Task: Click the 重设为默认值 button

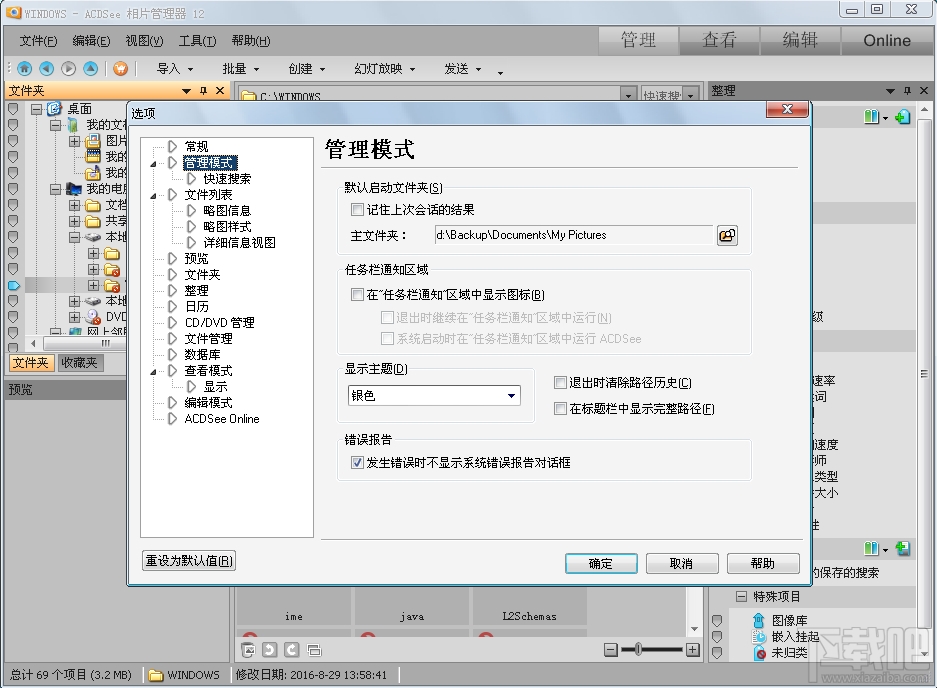Action: [x=188, y=561]
